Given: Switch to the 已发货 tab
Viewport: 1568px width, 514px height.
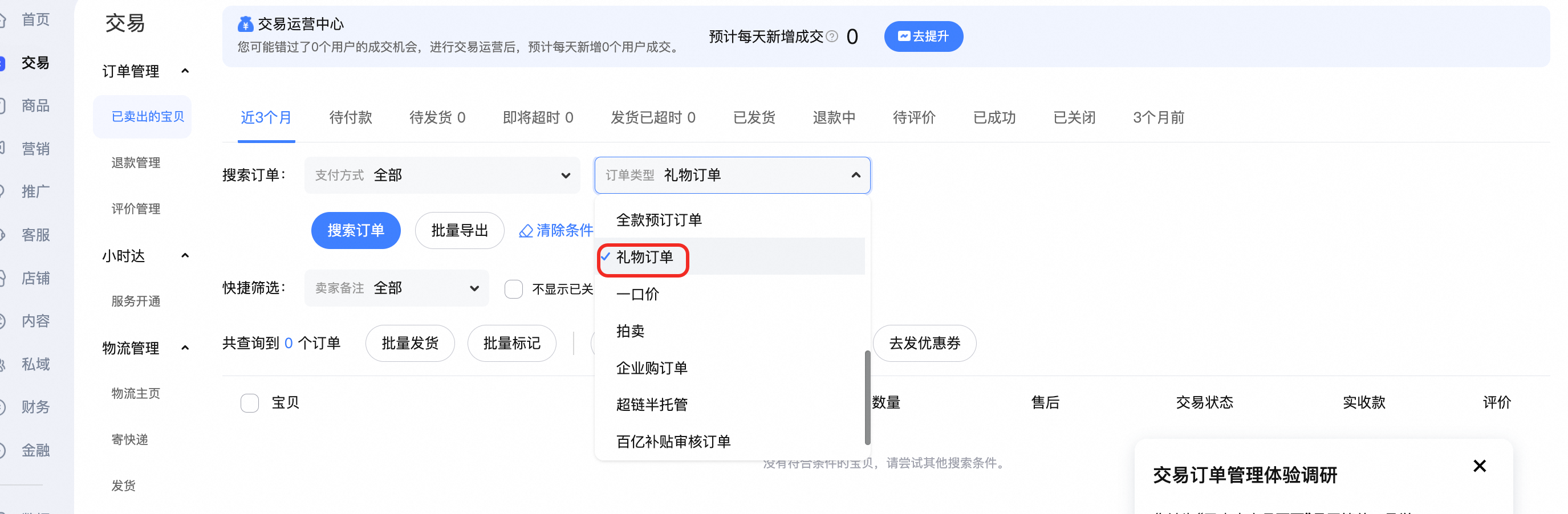Looking at the screenshot, I should click(x=754, y=117).
